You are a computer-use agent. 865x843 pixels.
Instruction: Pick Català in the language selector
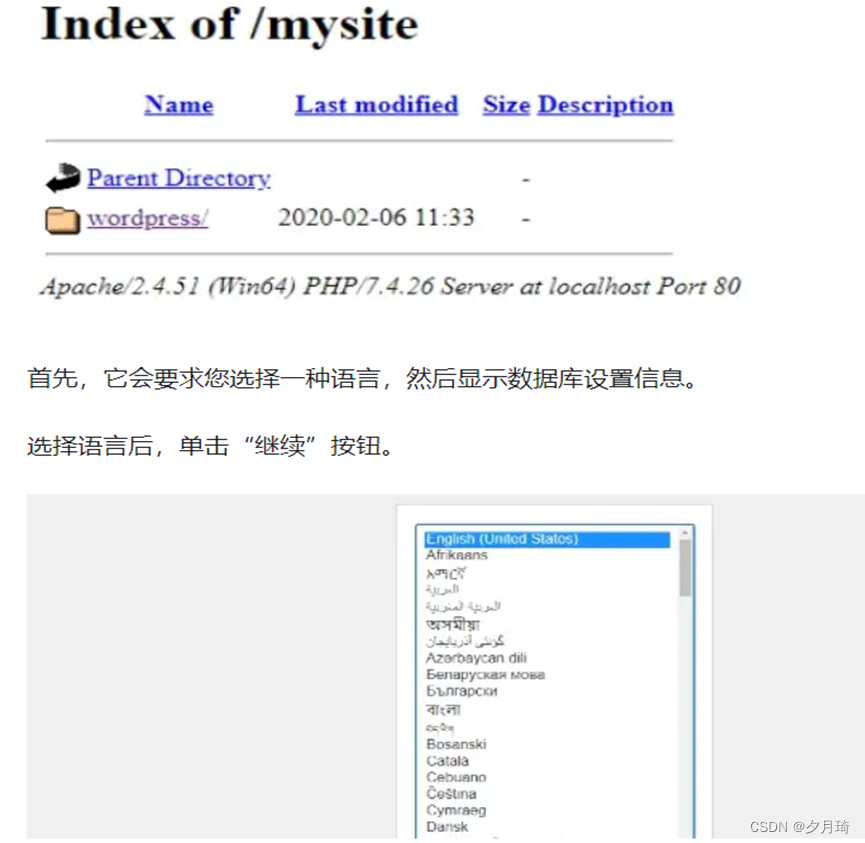448,760
